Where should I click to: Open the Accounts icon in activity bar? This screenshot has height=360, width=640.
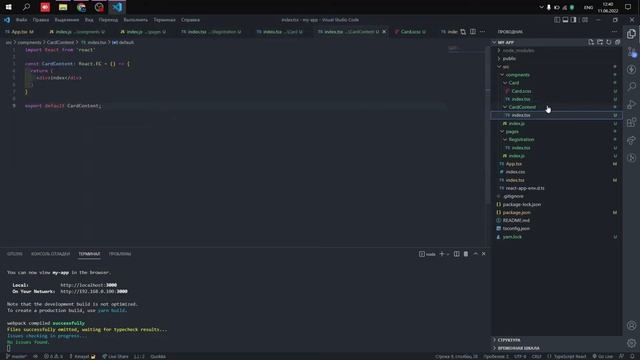tap(631, 325)
